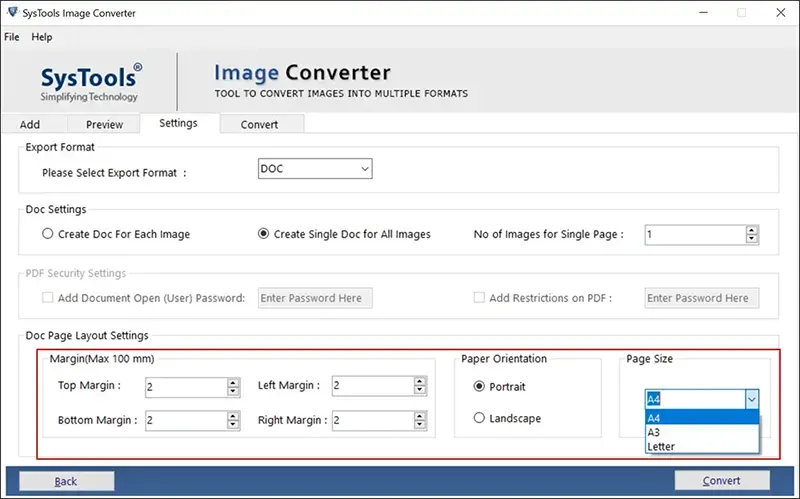Increase the Top Margin value

click(233, 383)
